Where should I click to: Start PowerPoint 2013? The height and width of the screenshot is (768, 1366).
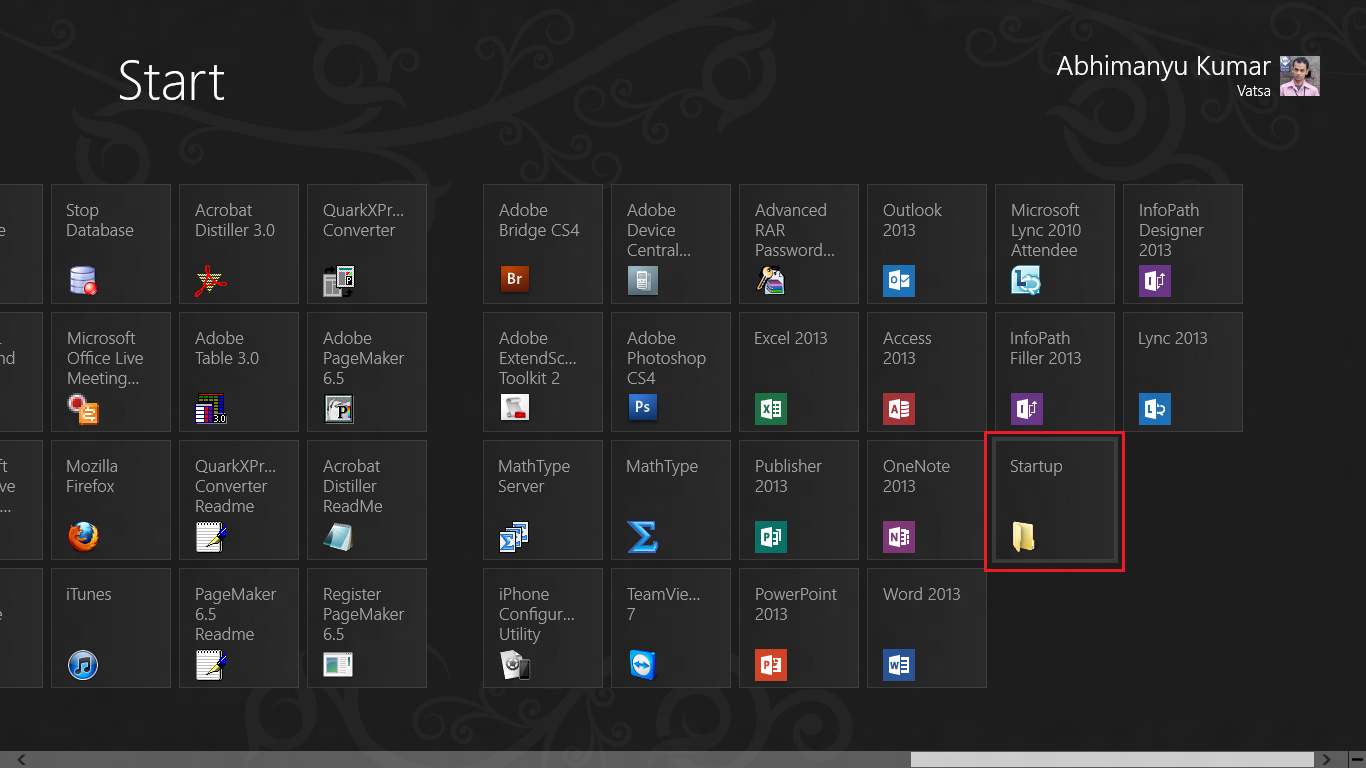(x=799, y=628)
